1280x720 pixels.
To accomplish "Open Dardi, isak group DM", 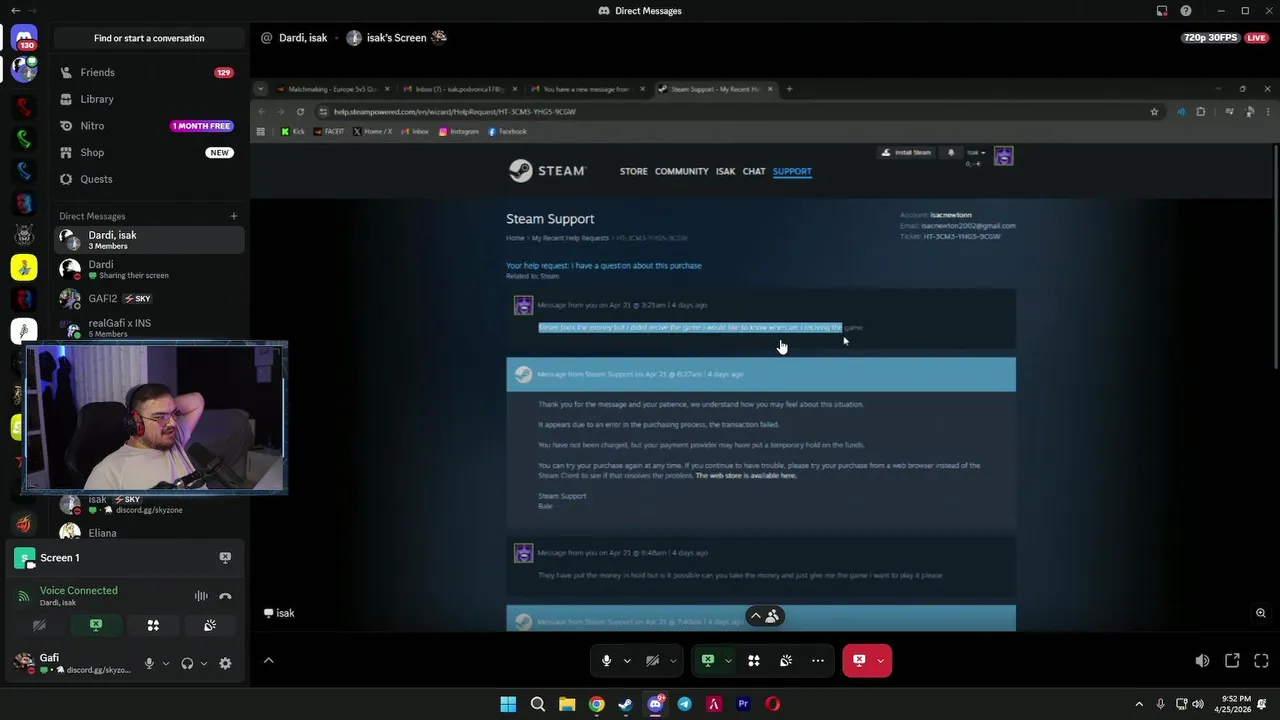I will pos(149,240).
